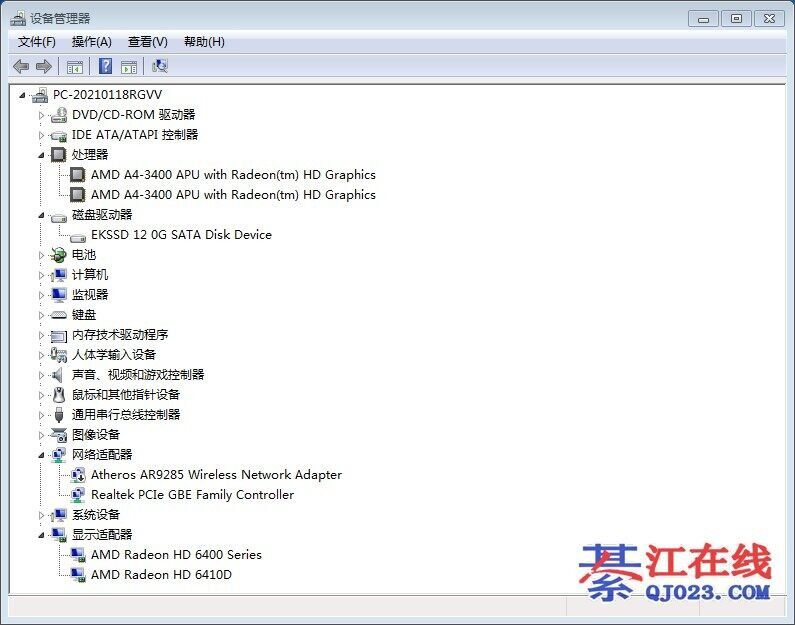
Task: Click the 磁盘驱动器 disk category icon
Action: tap(59, 217)
